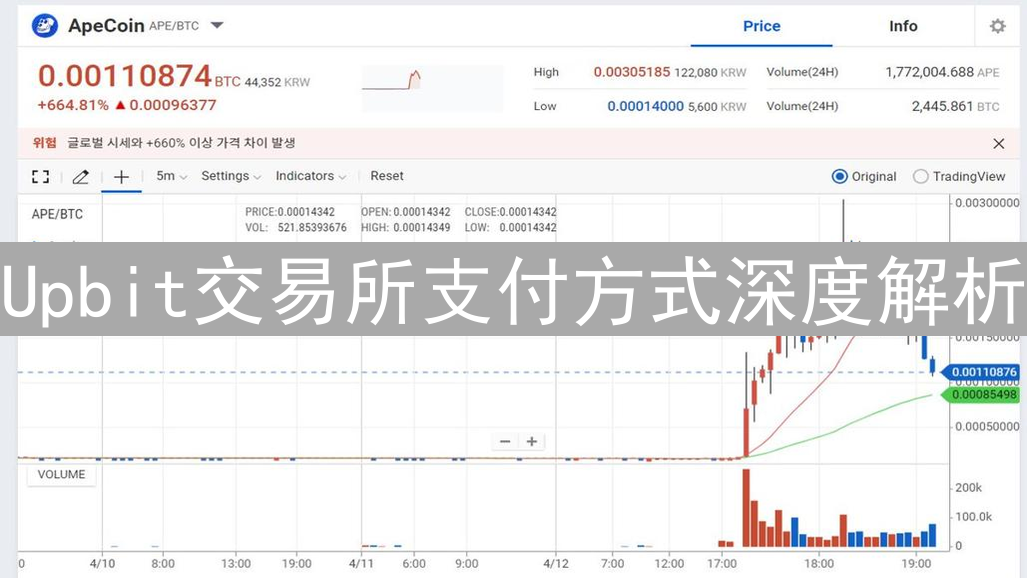Click the mini price sparkline thumbnail

pyautogui.click(x=432, y=88)
